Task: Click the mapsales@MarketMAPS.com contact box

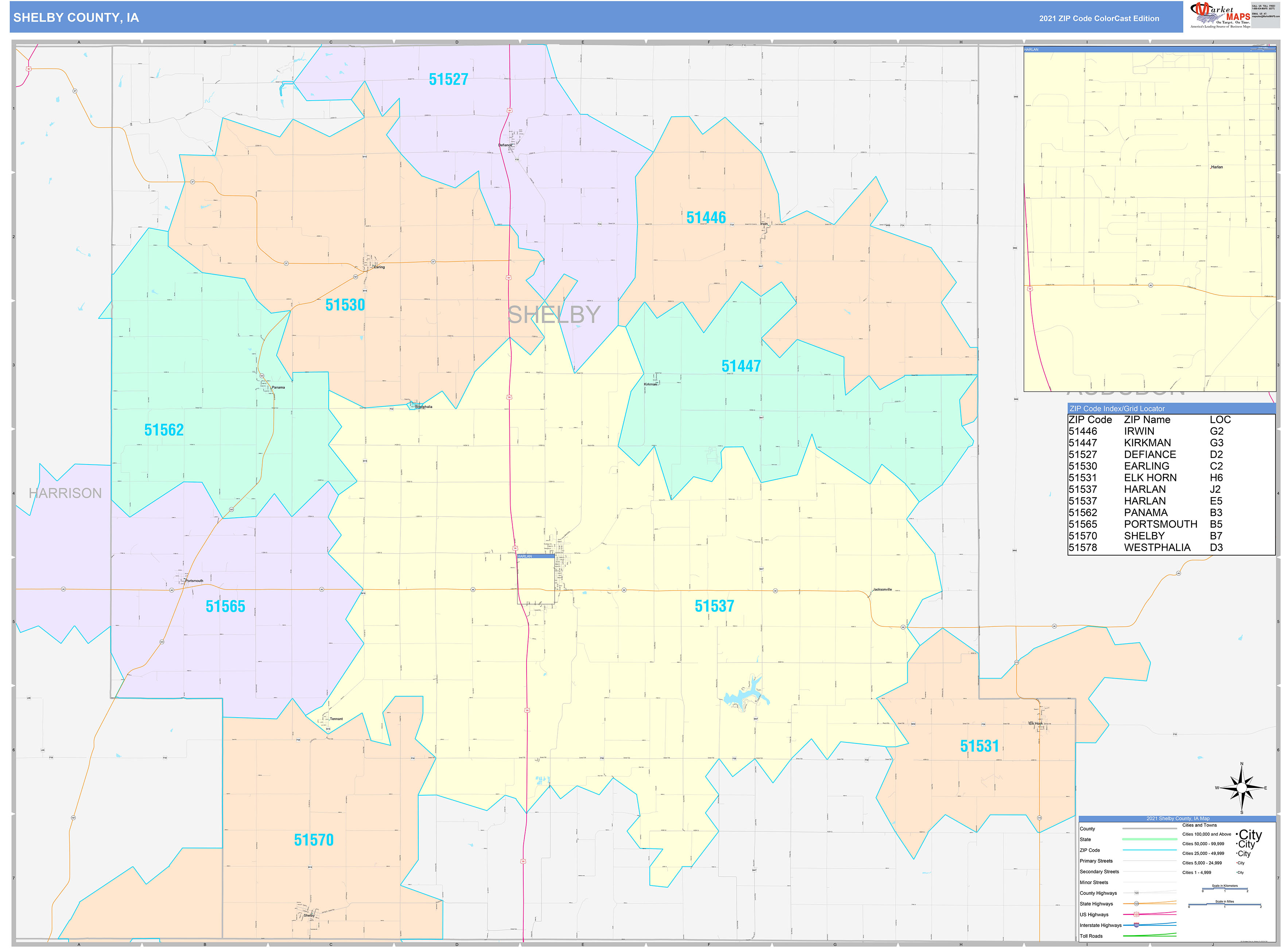Action: tap(1266, 15)
